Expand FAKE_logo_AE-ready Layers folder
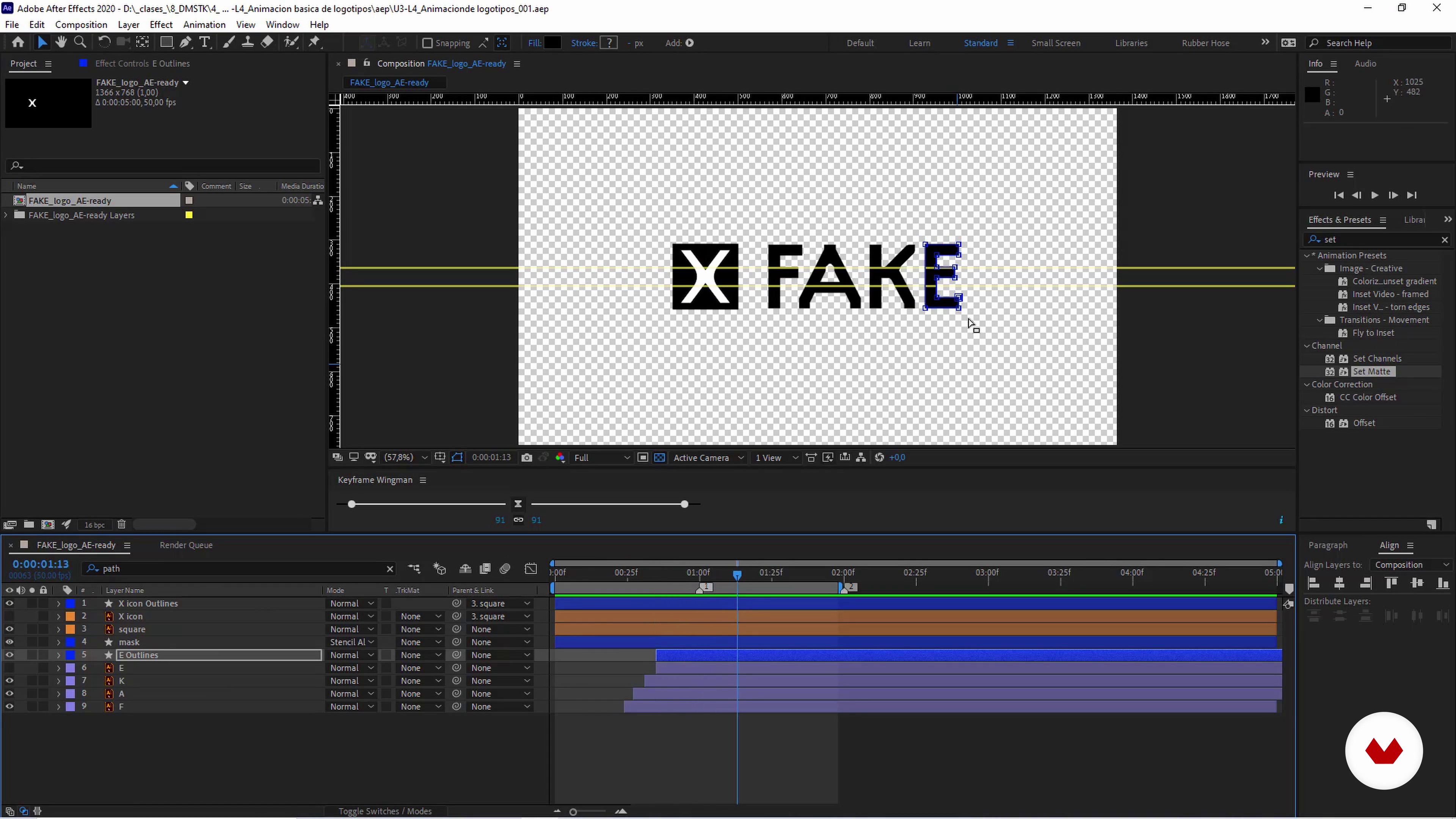Viewport: 1456px width, 819px height. pyautogui.click(x=6, y=215)
